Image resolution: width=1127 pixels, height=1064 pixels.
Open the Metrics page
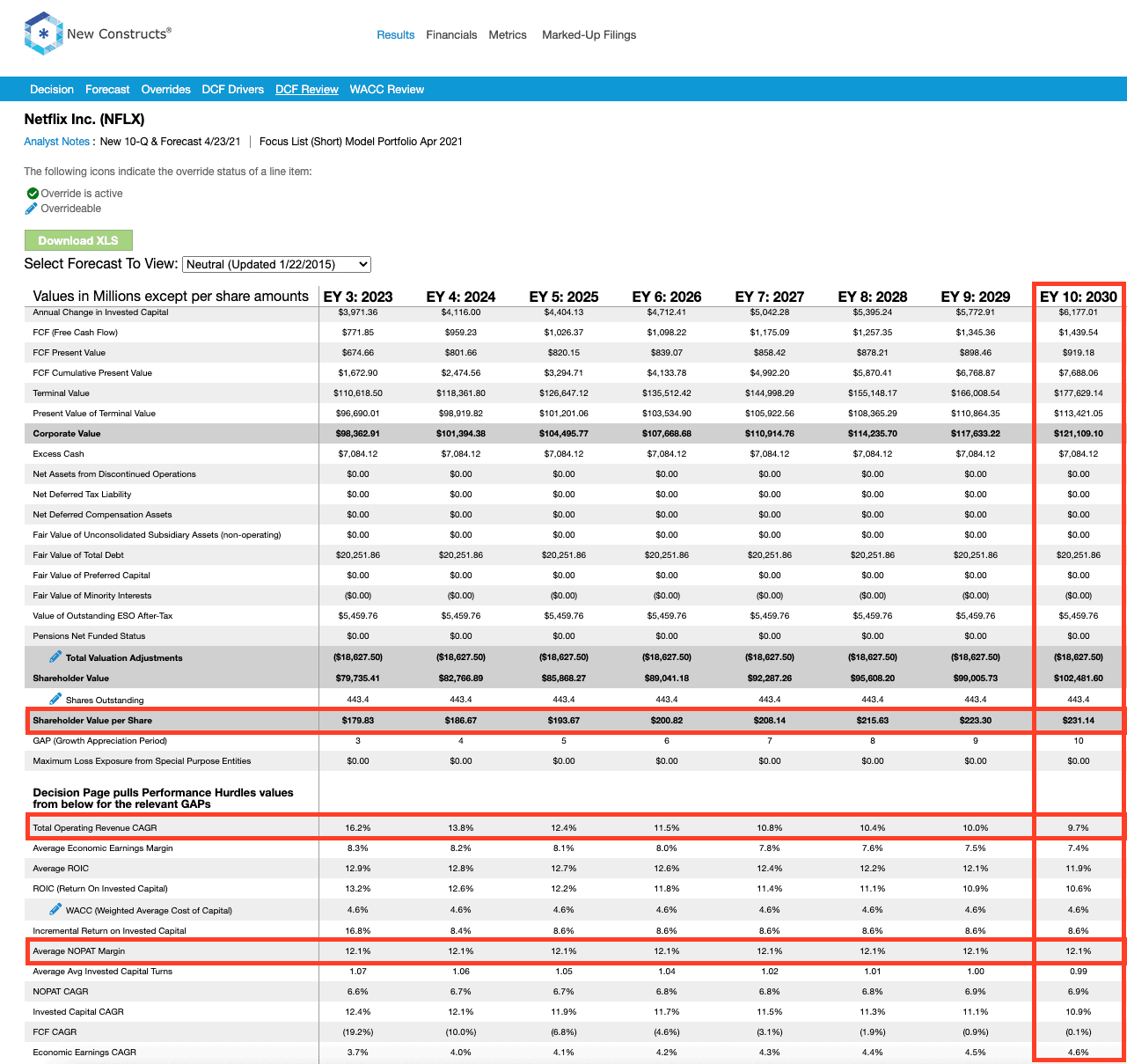508,35
